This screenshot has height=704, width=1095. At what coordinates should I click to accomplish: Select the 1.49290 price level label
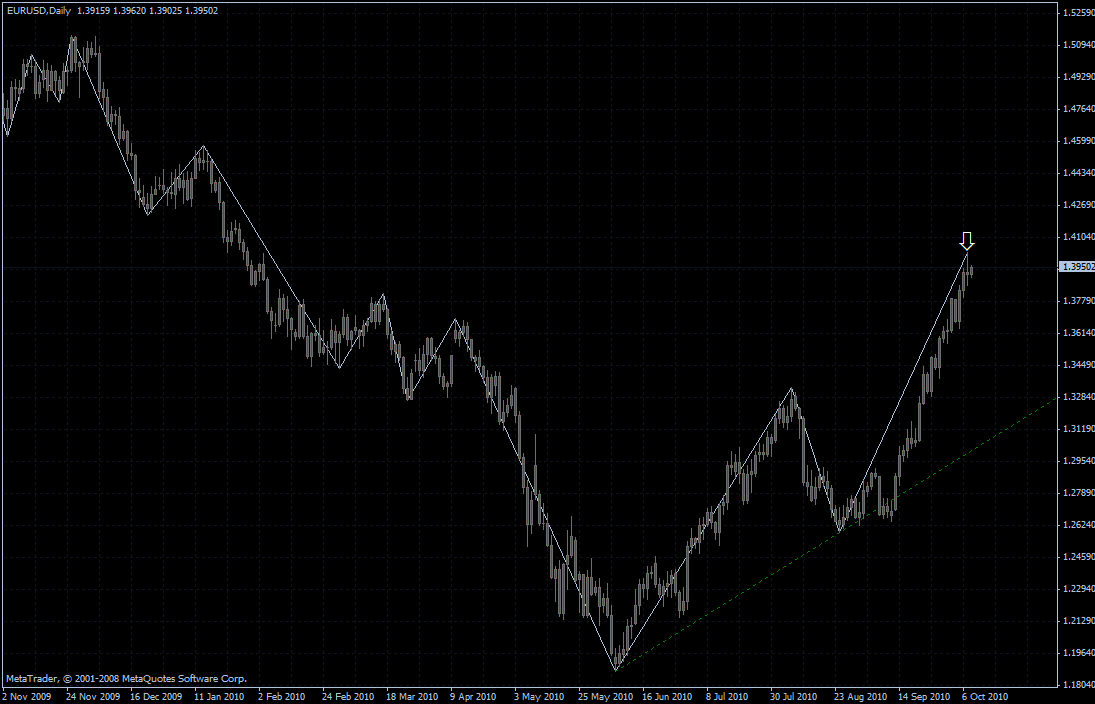pos(1079,77)
